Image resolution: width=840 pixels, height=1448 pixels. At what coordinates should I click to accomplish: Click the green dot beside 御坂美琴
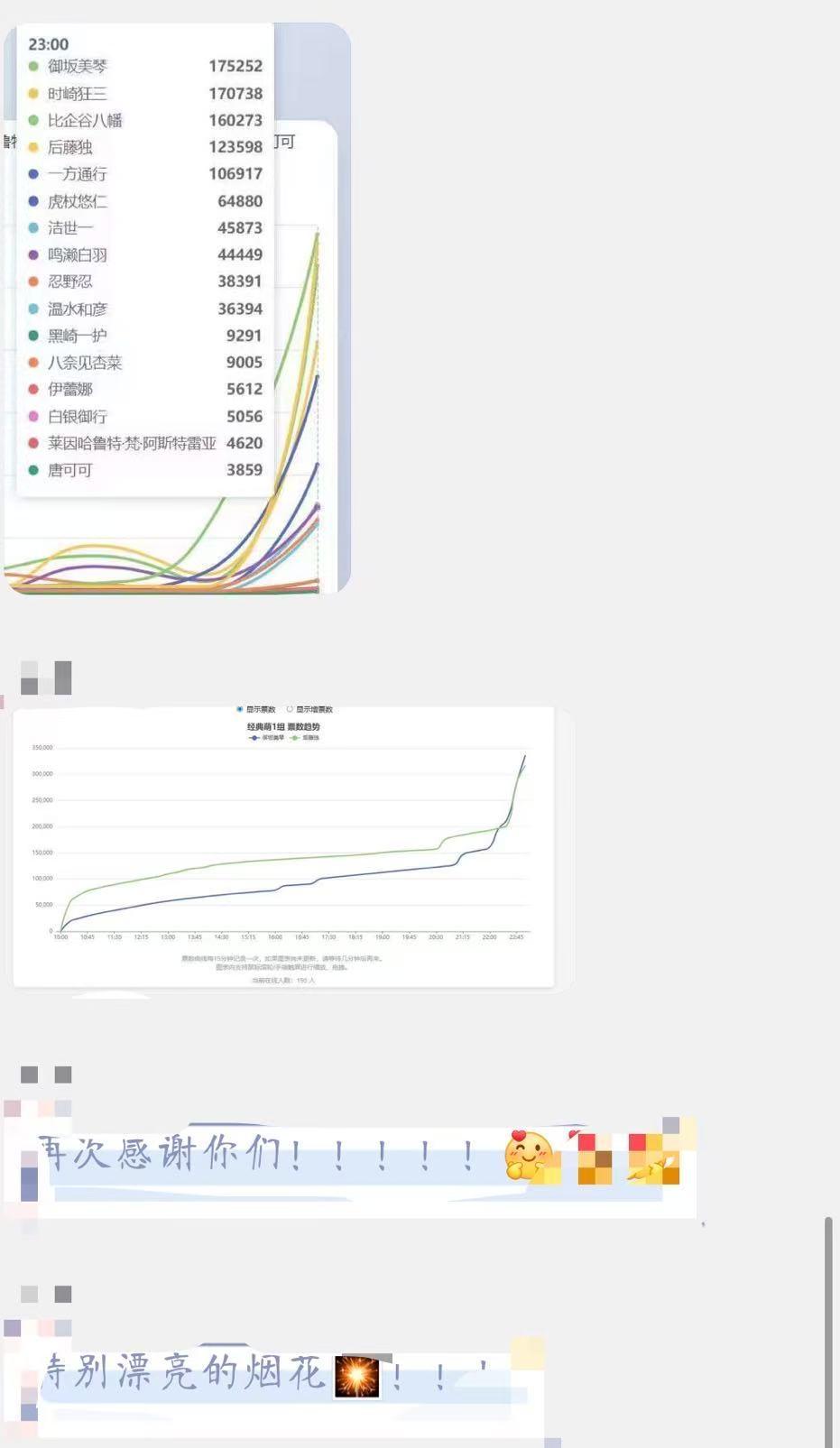coord(33,67)
